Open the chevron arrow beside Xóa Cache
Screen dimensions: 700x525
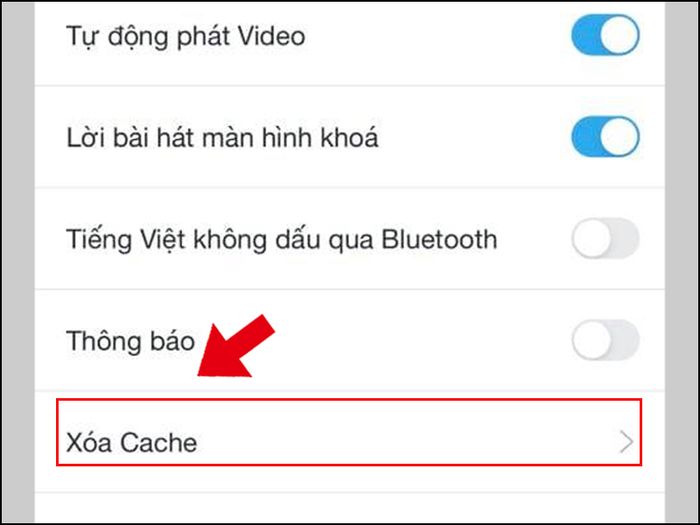point(627,442)
